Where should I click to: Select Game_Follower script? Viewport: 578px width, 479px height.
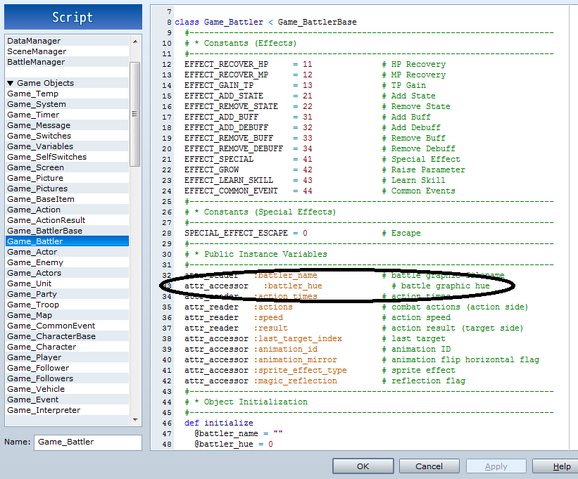click(67, 368)
